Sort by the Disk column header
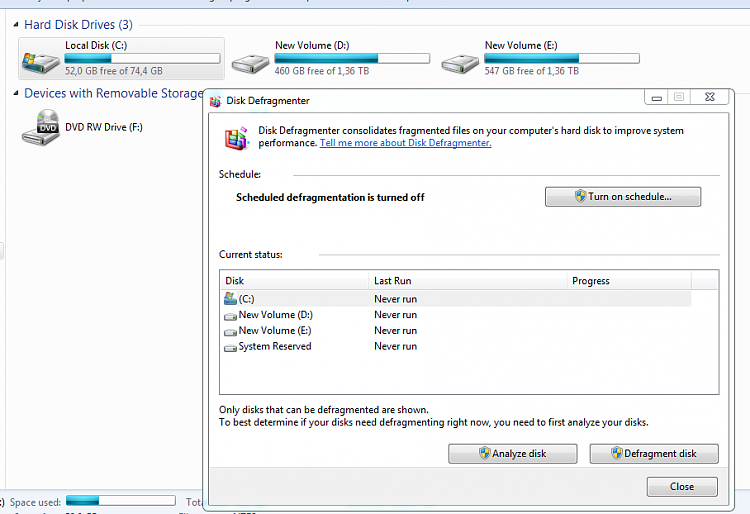Screen dimensions: 750x514 pos(294,281)
